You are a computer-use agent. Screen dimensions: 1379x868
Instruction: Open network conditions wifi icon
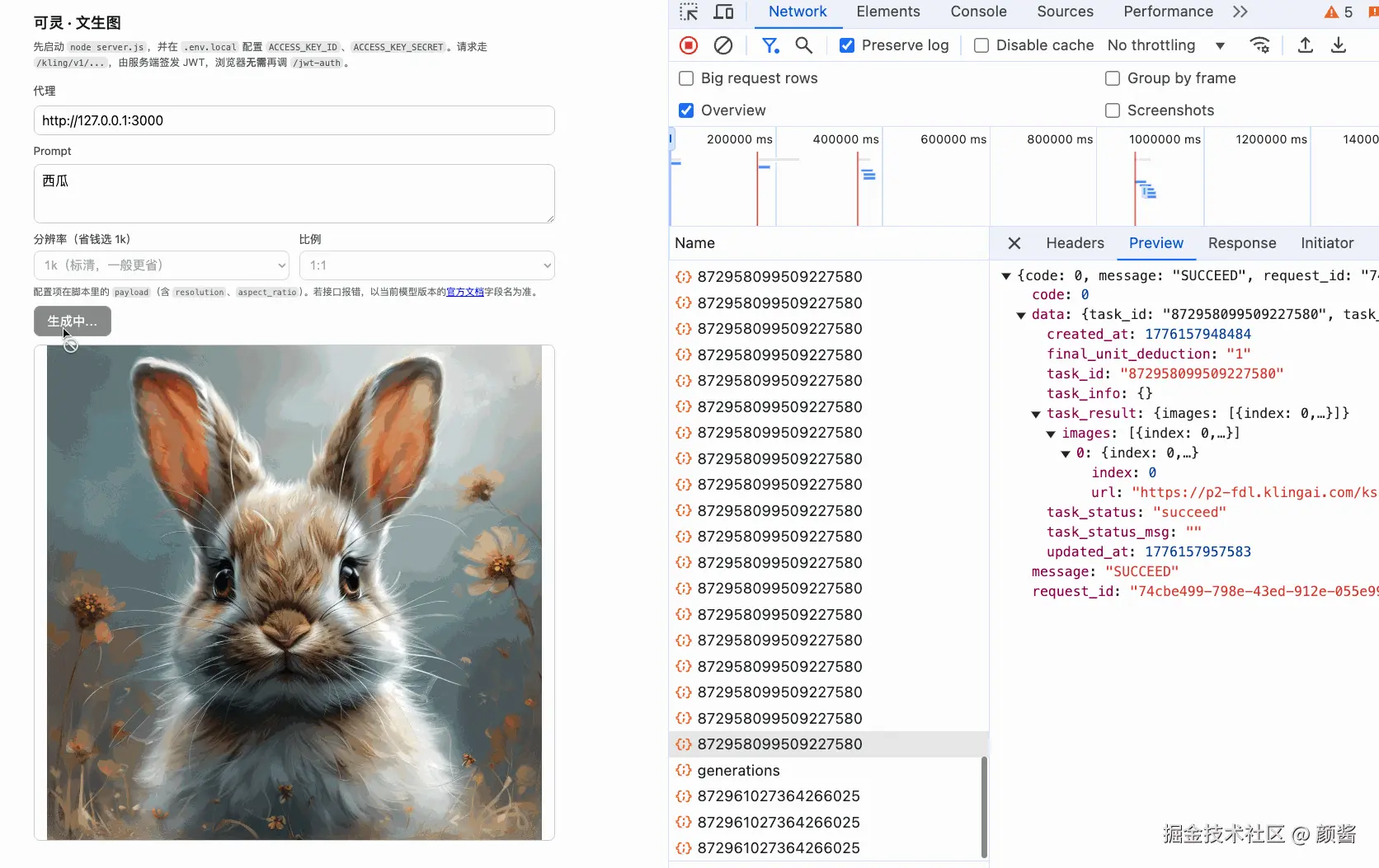point(1259,45)
